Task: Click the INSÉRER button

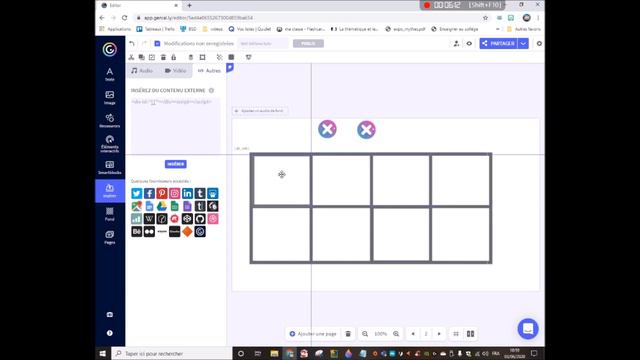Action: pos(176,164)
